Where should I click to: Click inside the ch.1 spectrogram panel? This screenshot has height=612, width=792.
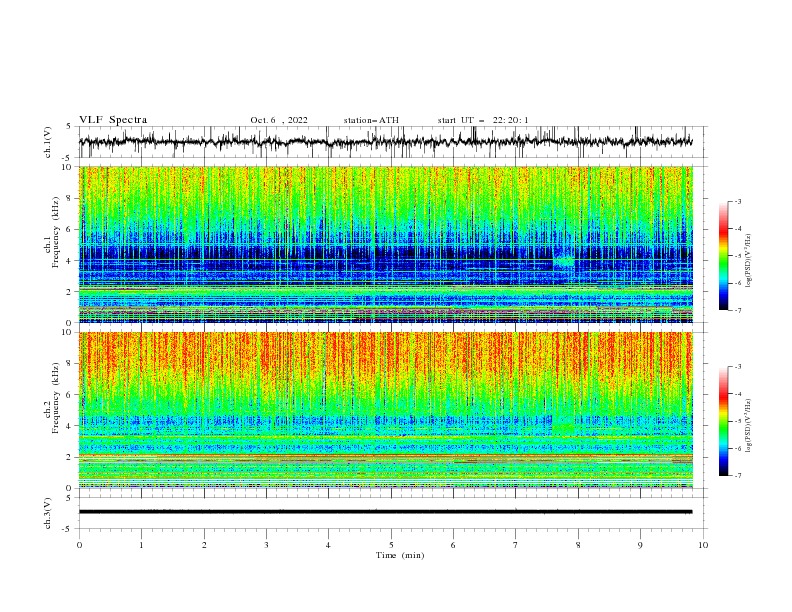pyautogui.click(x=385, y=244)
